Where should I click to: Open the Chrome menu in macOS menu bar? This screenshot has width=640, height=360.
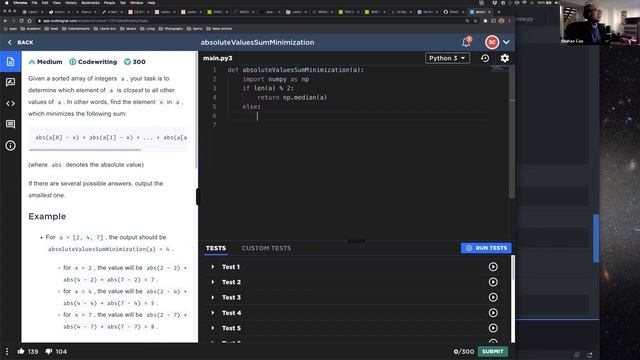click(x=20, y=2)
